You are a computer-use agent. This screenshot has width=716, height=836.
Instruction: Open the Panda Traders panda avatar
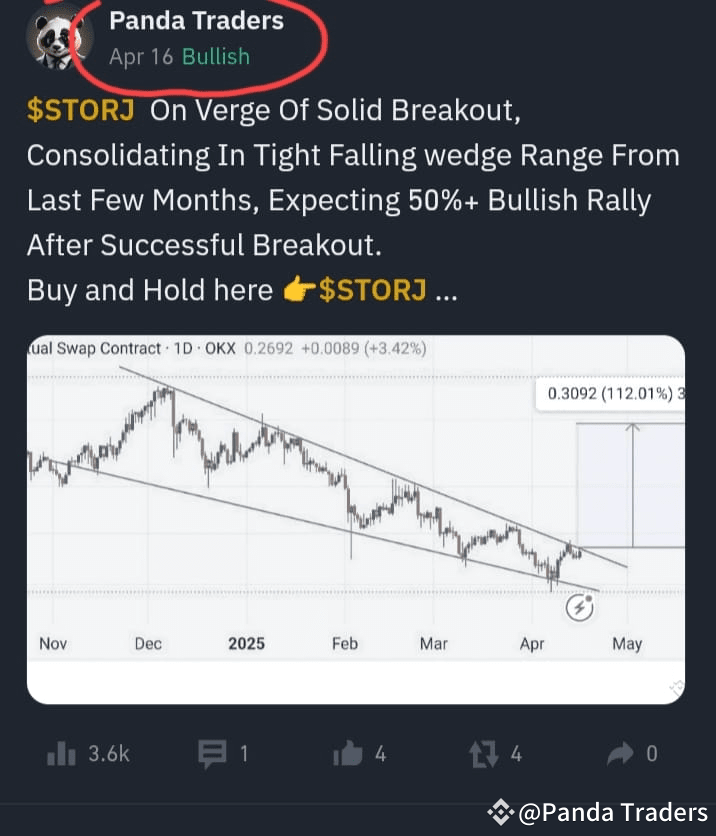58,37
